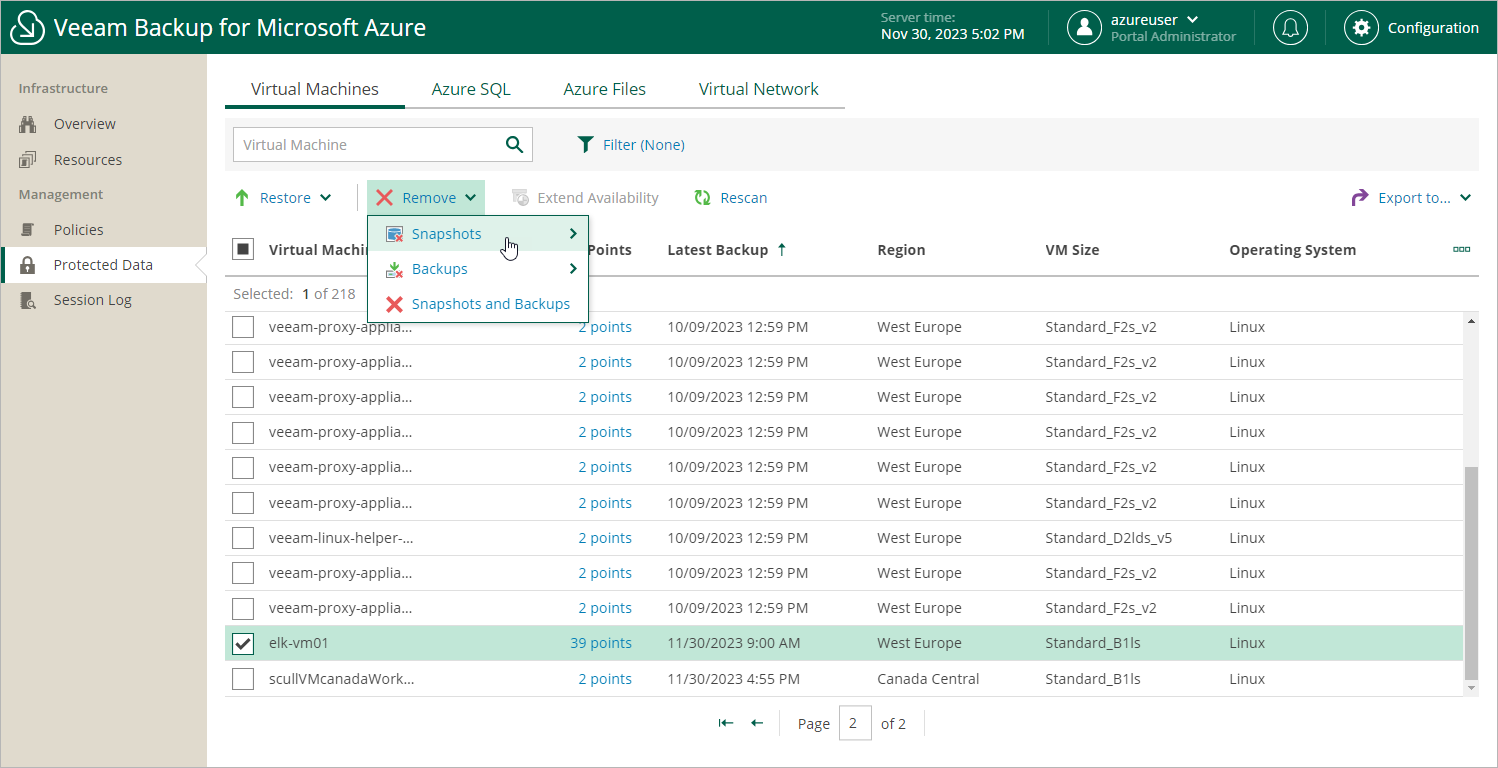
Task: Click the Standard_D2lds_v5 VM size cell
Action: pyautogui.click(x=1108, y=538)
